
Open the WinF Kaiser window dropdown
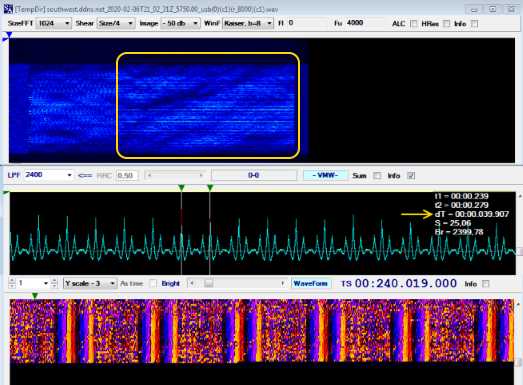tap(248, 23)
